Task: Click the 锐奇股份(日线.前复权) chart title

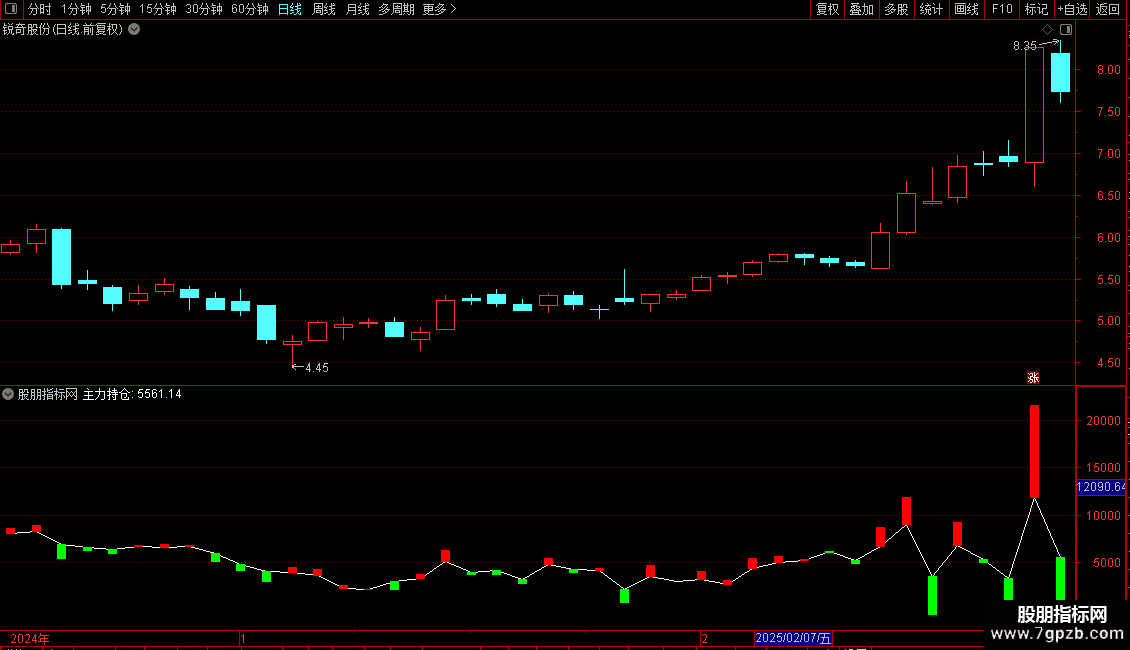Action: pyautogui.click(x=63, y=30)
